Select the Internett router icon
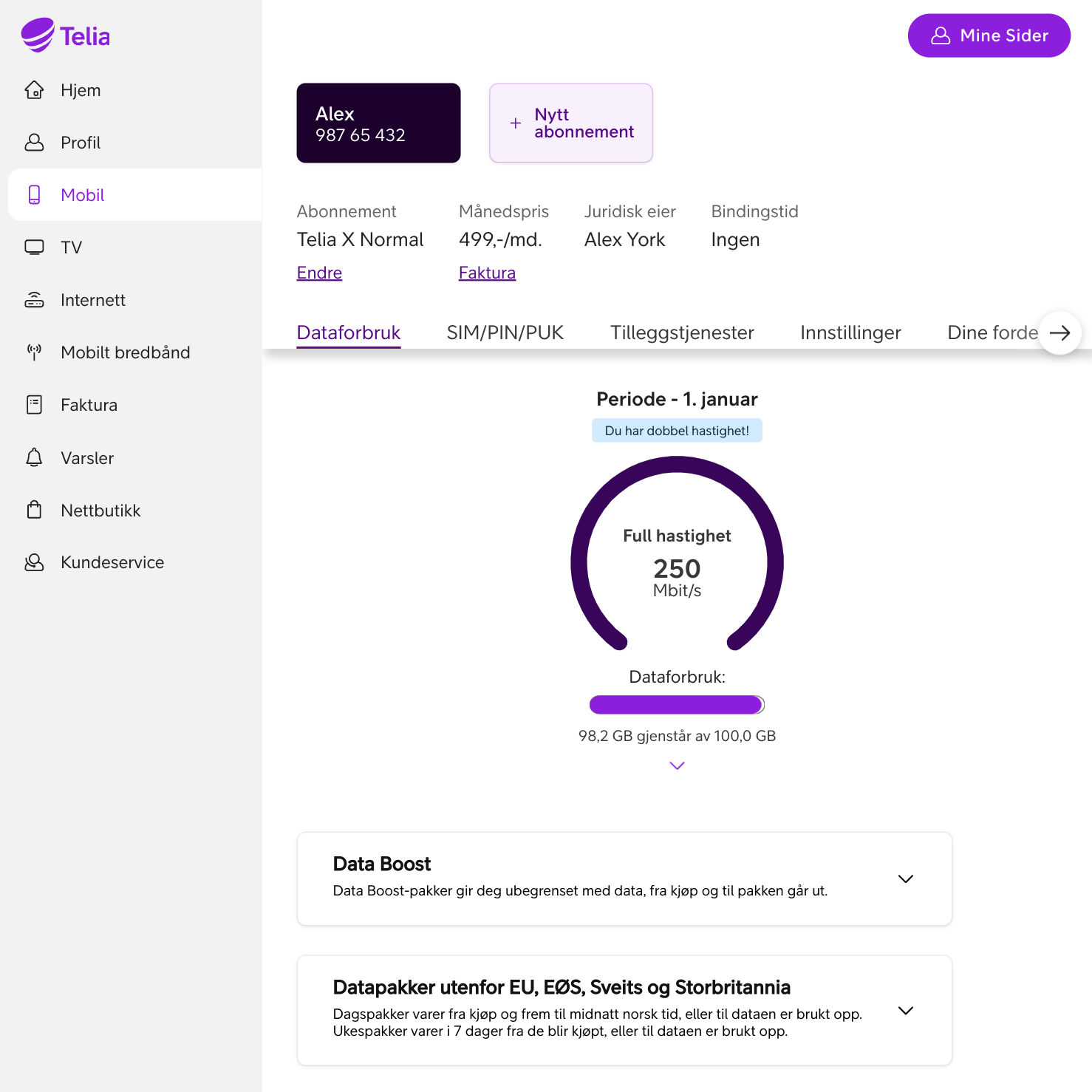 (x=35, y=299)
